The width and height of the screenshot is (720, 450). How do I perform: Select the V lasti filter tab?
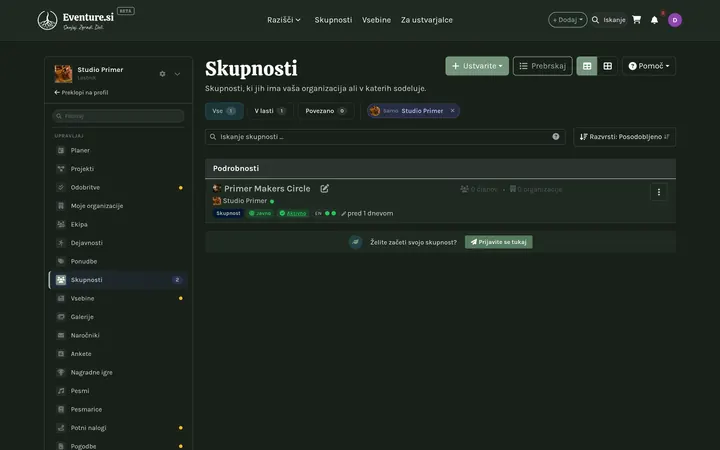(x=270, y=111)
